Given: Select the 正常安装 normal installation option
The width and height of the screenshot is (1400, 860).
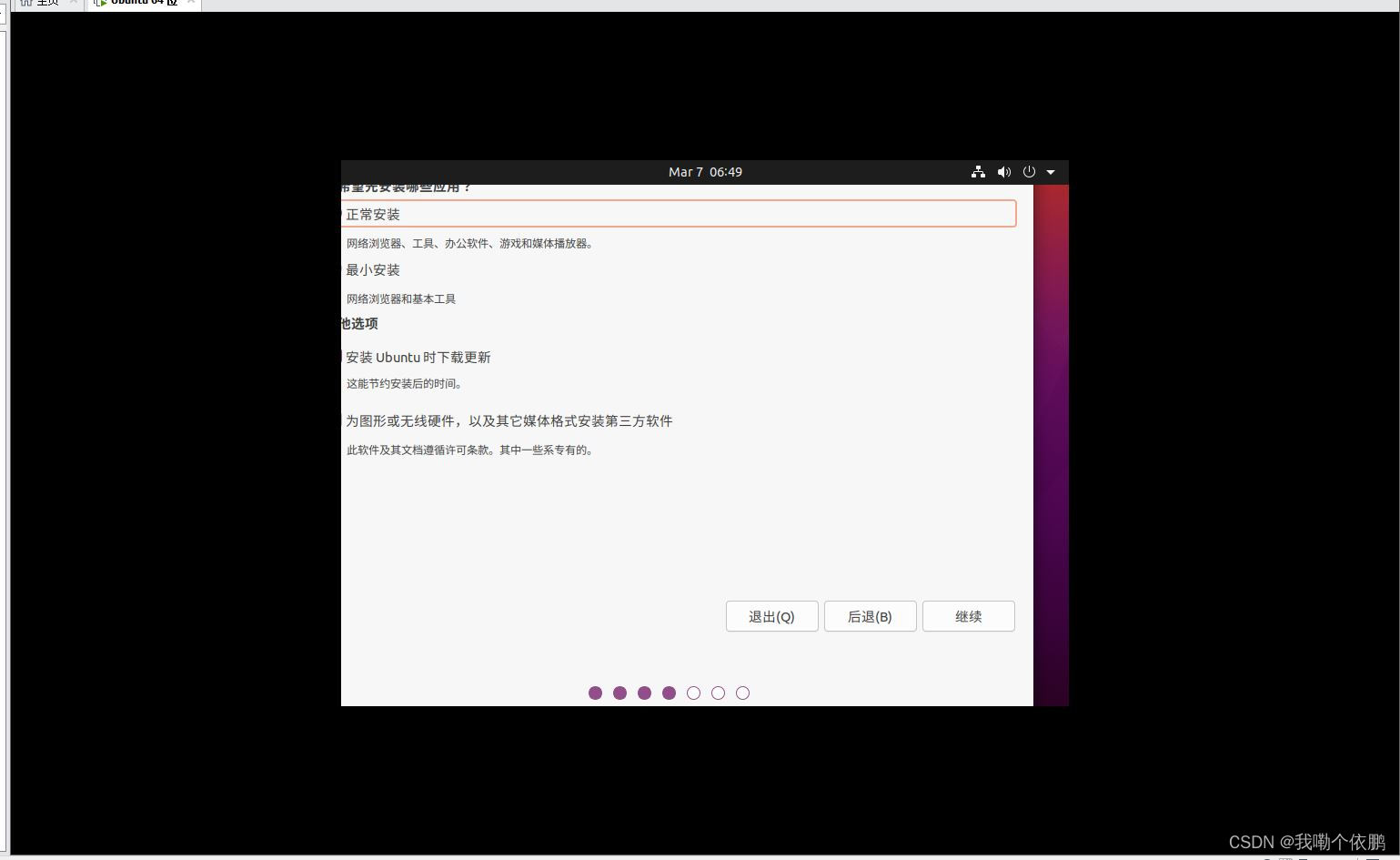Looking at the screenshot, I should coord(678,214).
